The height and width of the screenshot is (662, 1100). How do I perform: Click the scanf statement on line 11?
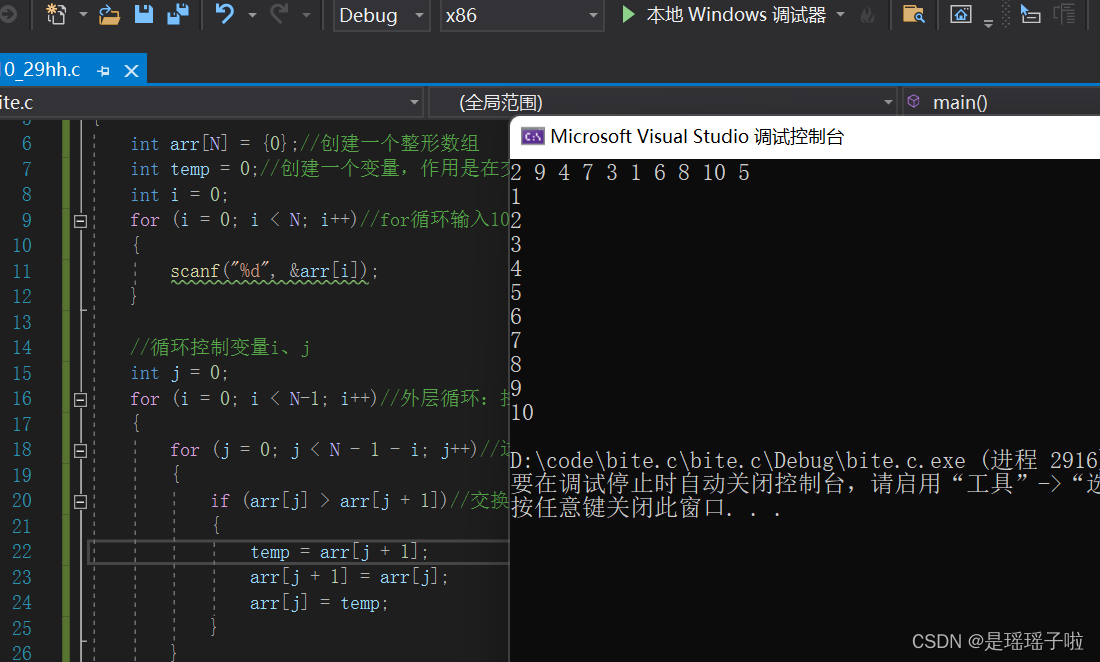point(274,271)
